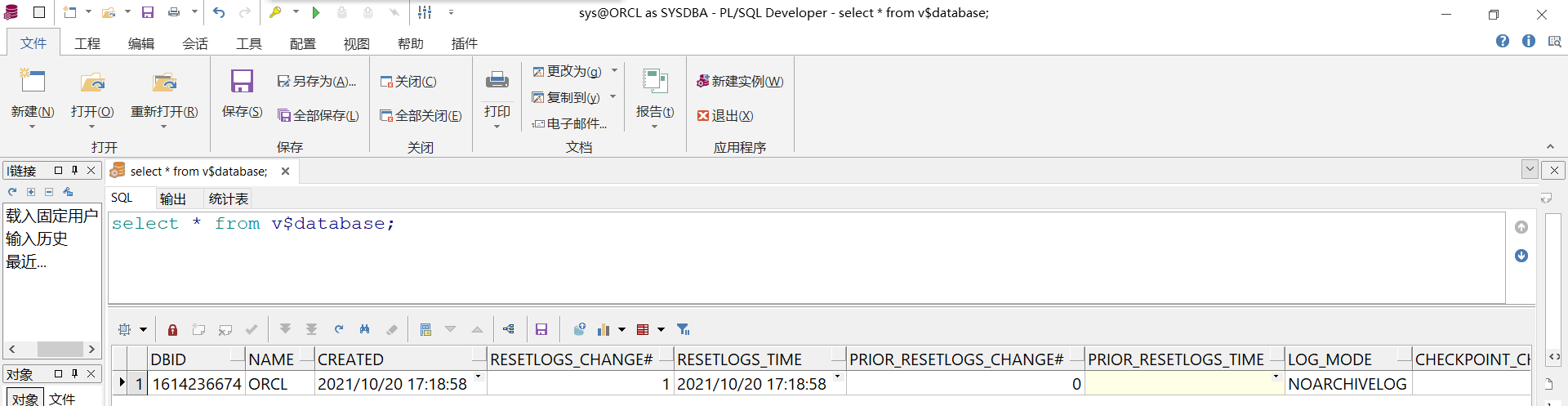
Task: Click the help question mark icon
Action: pyautogui.click(x=1503, y=41)
